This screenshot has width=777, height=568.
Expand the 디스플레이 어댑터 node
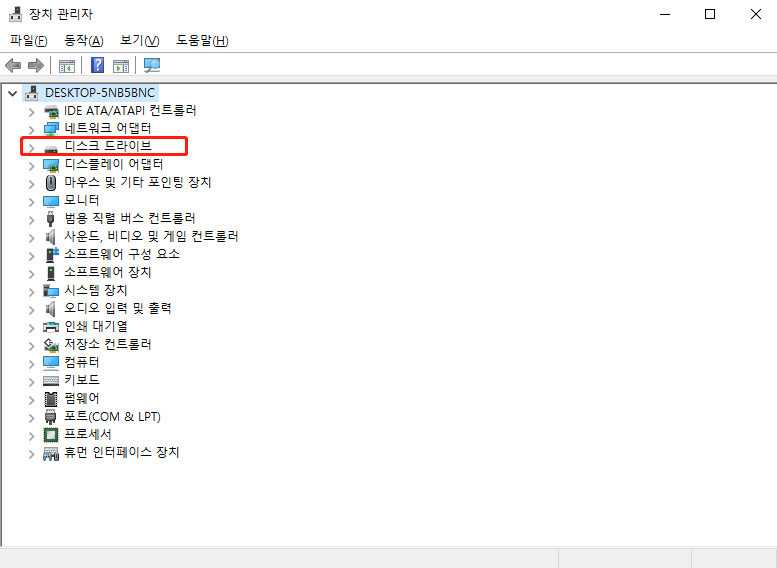click(x=31, y=166)
